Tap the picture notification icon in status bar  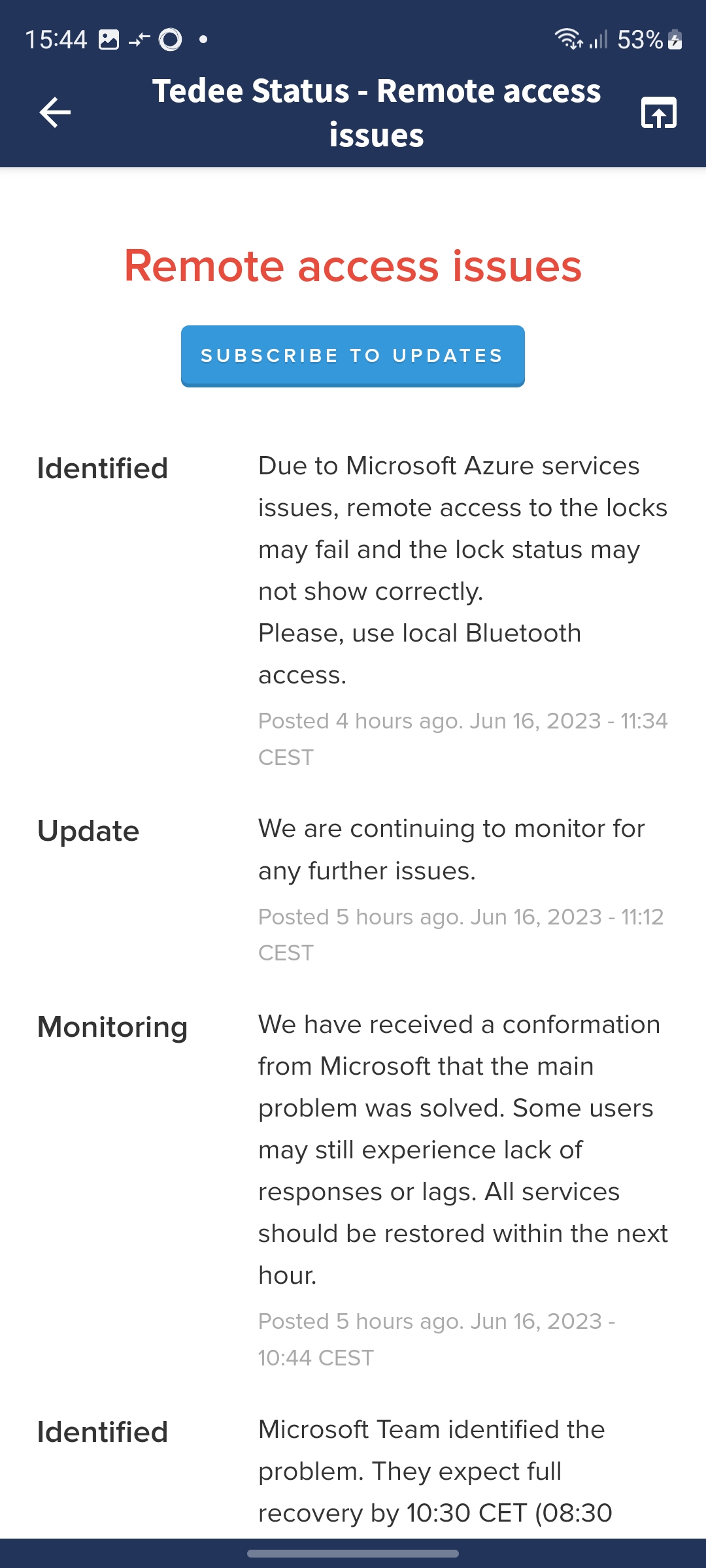pos(109,40)
